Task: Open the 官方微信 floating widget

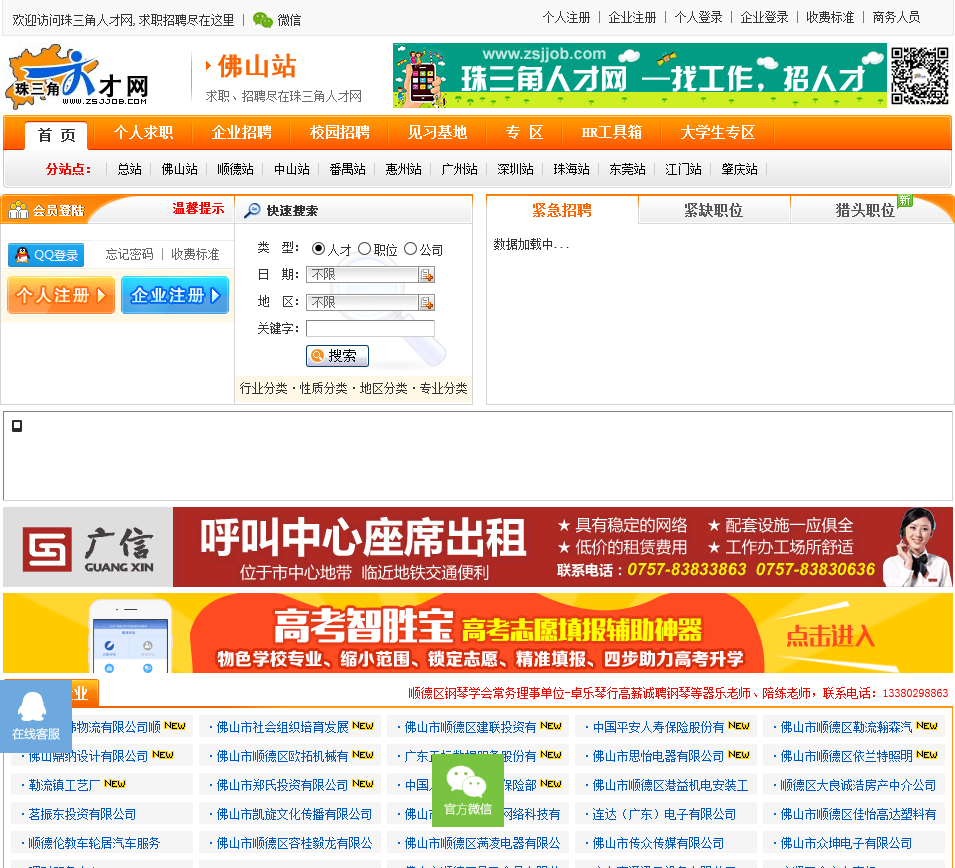Action: pyautogui.click(x=468, y=790)
